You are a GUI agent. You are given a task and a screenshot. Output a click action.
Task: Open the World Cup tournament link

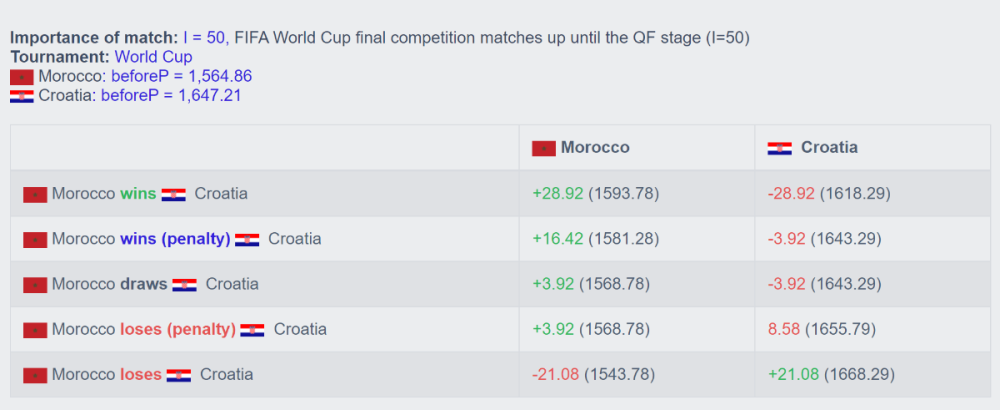point(153,57)
